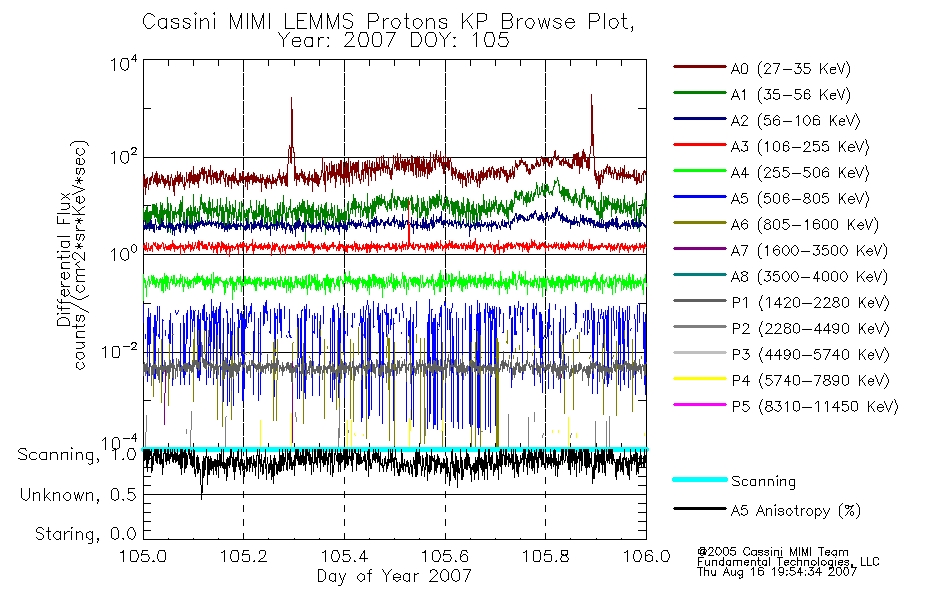The width and height of the screenshot is (950, 600).
Task: Click the 106.0 x-axis tick label
Action: [646, 556]
